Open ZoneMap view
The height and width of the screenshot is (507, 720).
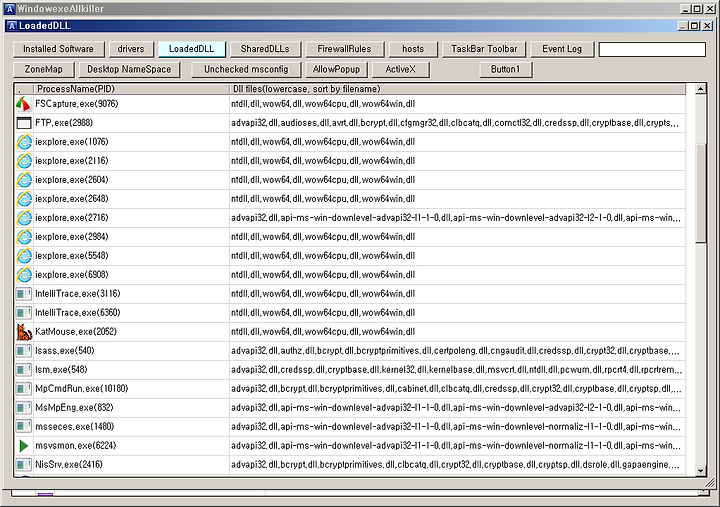(44, 69)
